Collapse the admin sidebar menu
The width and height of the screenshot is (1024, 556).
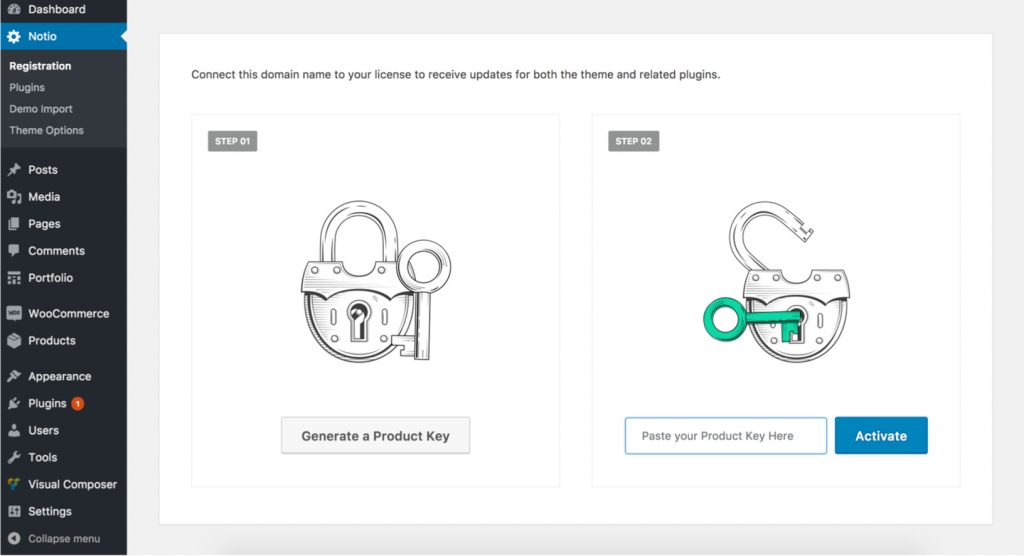[x=63, y=538]
